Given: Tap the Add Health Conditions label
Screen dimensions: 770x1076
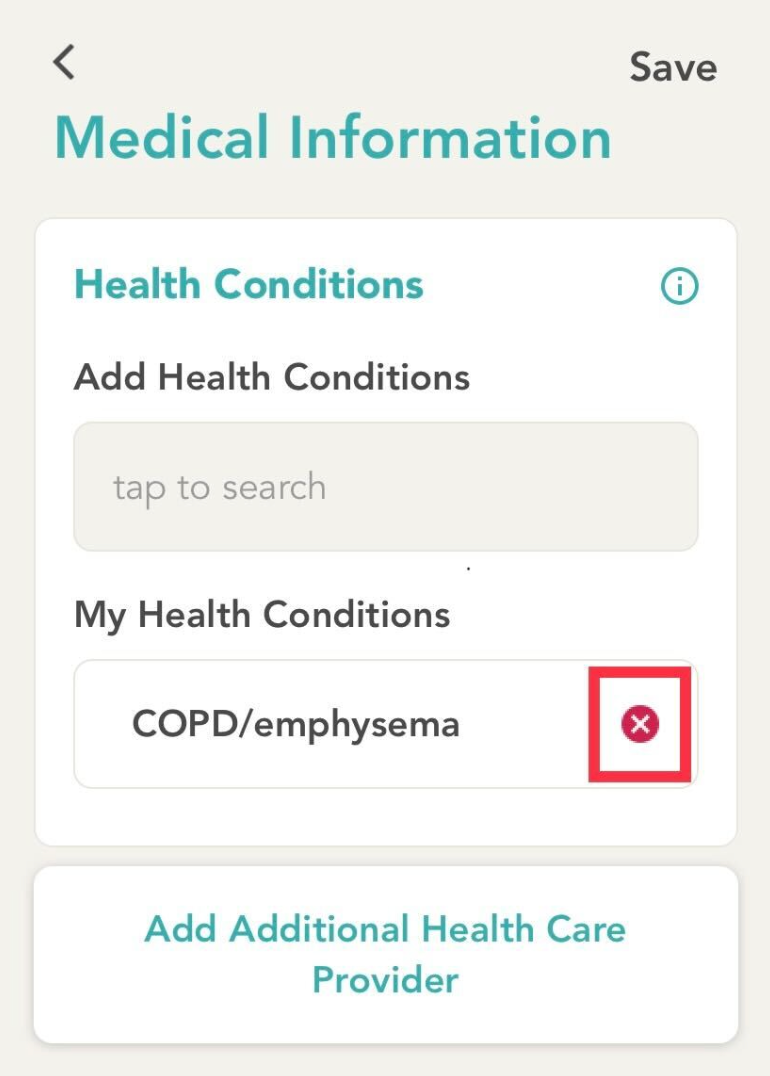Looking at the screenshot, I should click(272, 377).
